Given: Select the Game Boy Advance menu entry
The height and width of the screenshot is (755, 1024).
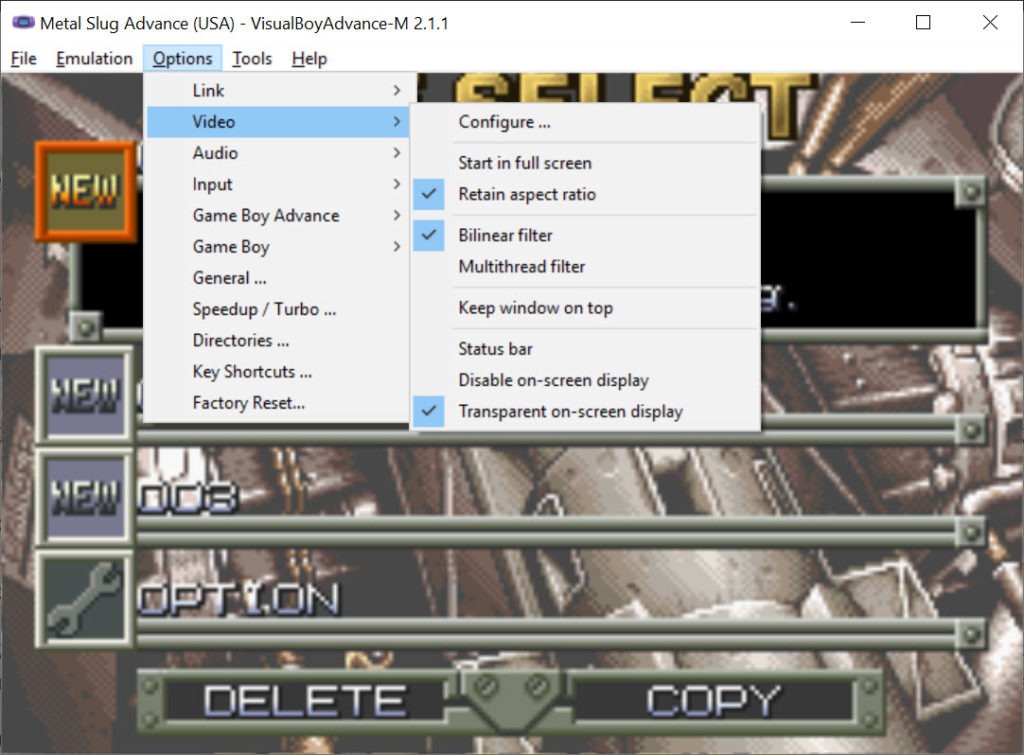Looking at the screenshot, I should tap(278, 216).
